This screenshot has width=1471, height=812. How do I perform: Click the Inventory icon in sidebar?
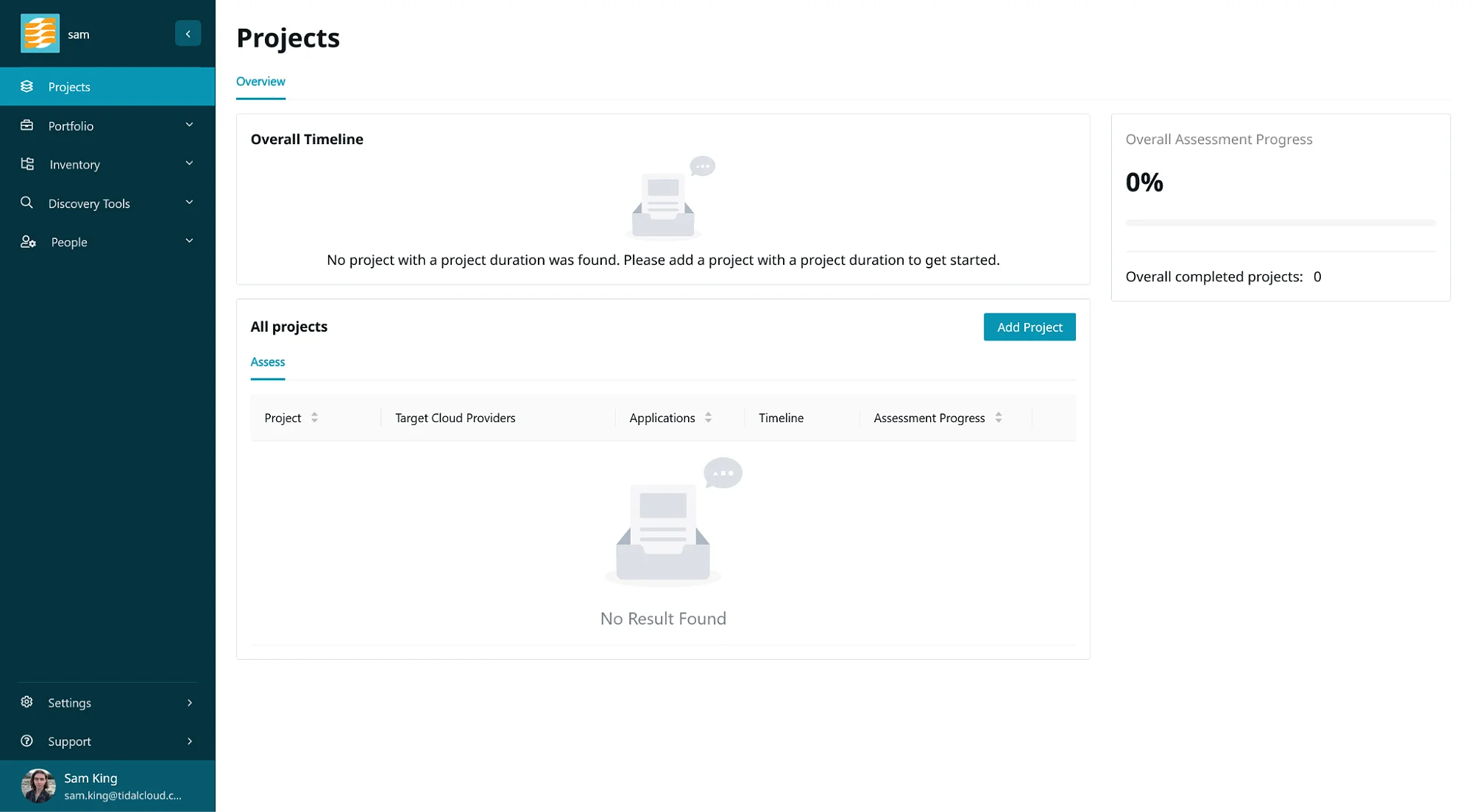coord(27,163)
